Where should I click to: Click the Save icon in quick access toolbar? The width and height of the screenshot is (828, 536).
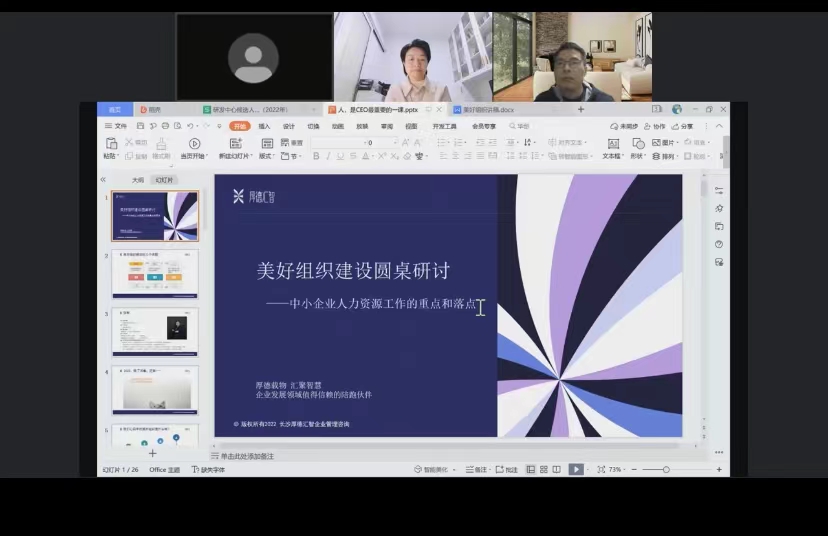[140, 126]
